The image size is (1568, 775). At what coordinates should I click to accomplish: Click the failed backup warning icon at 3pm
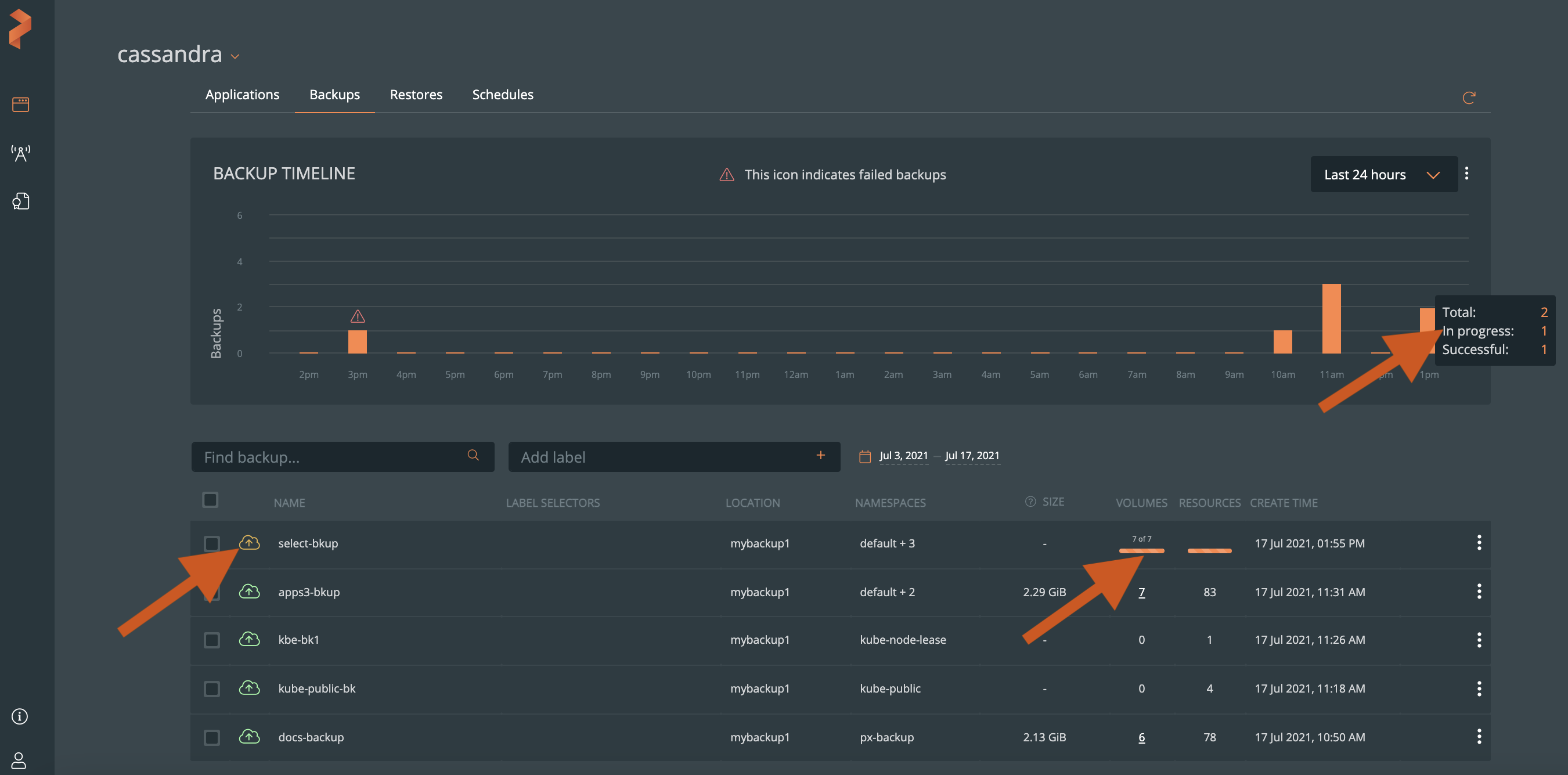coord(357,316)
